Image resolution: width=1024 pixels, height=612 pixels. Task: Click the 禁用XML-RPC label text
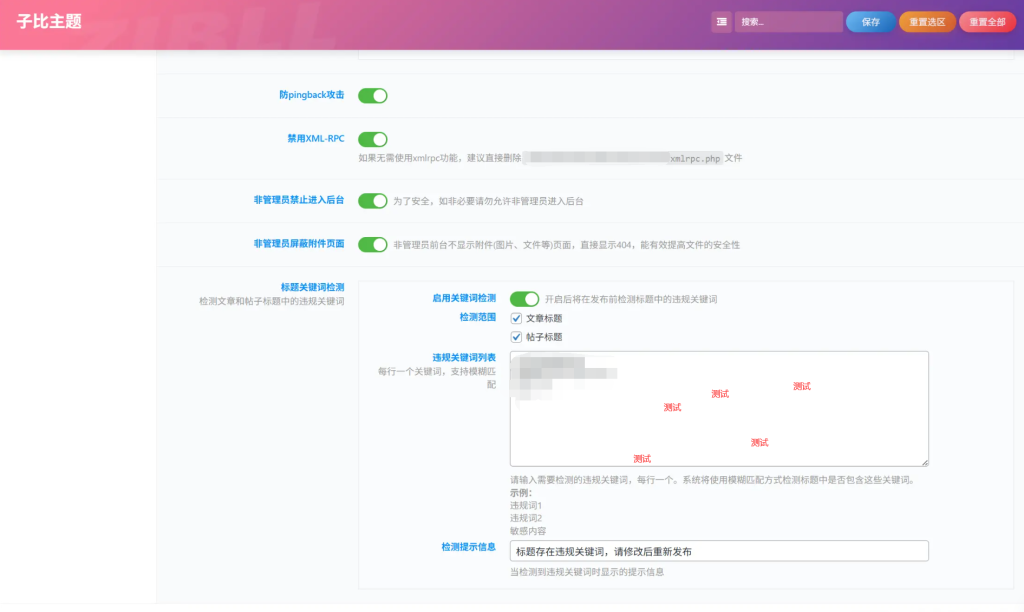coord(315,138)
